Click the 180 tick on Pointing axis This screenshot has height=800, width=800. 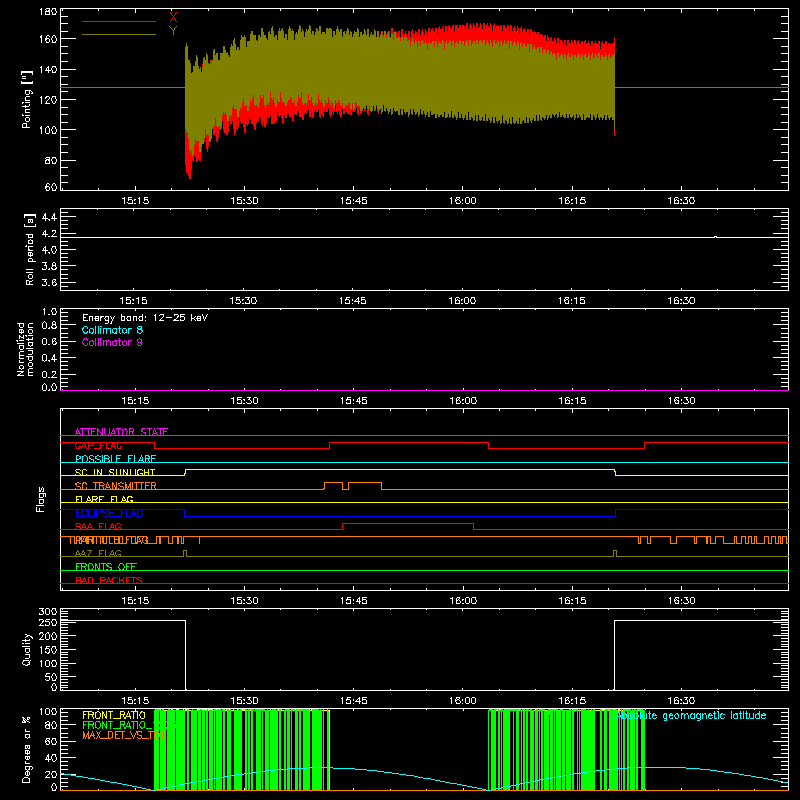coord(47,12)
